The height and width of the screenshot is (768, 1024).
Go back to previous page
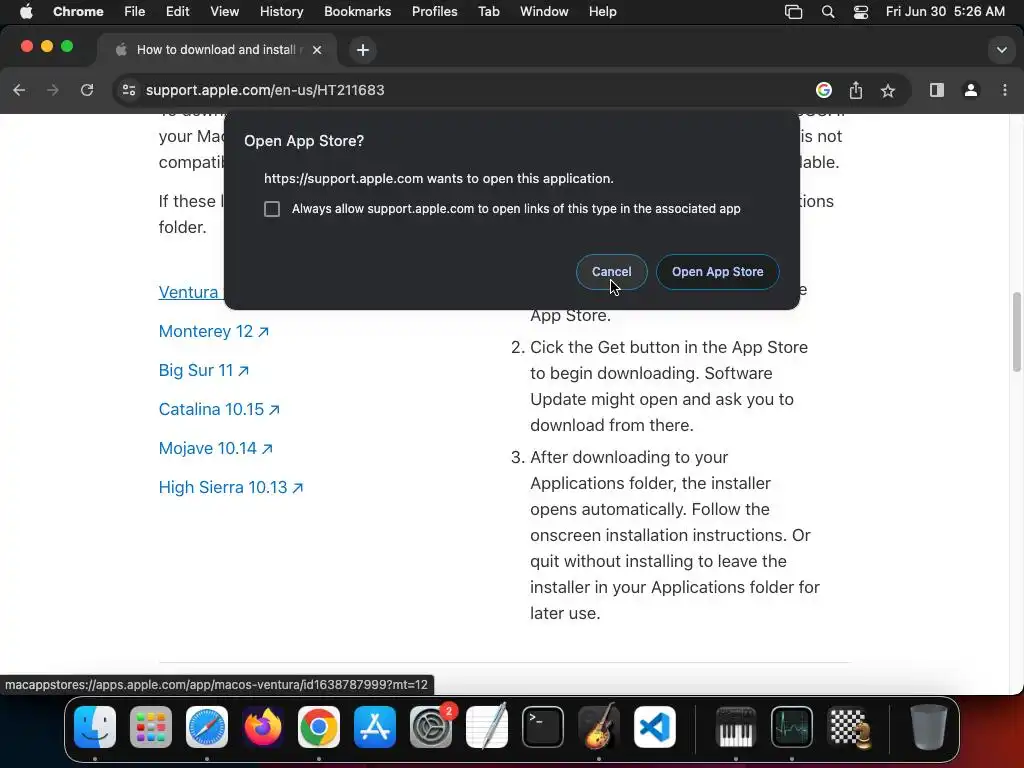(x=20, y=90)
